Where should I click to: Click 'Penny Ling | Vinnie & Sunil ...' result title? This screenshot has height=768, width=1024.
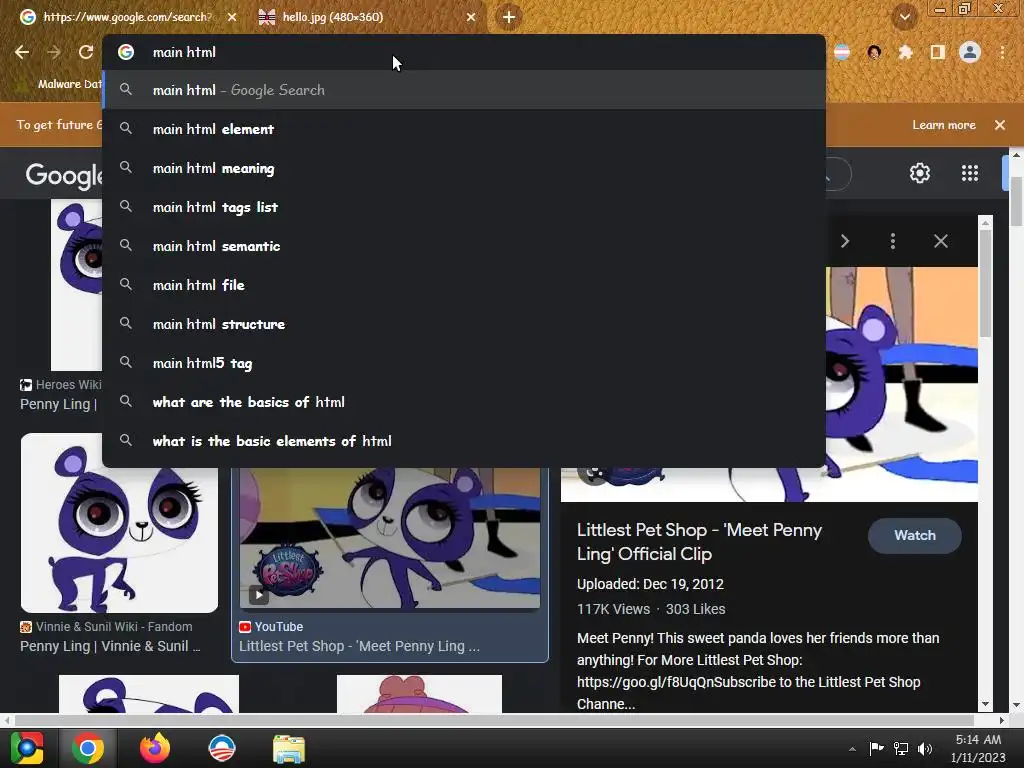(x=110, y=647)
